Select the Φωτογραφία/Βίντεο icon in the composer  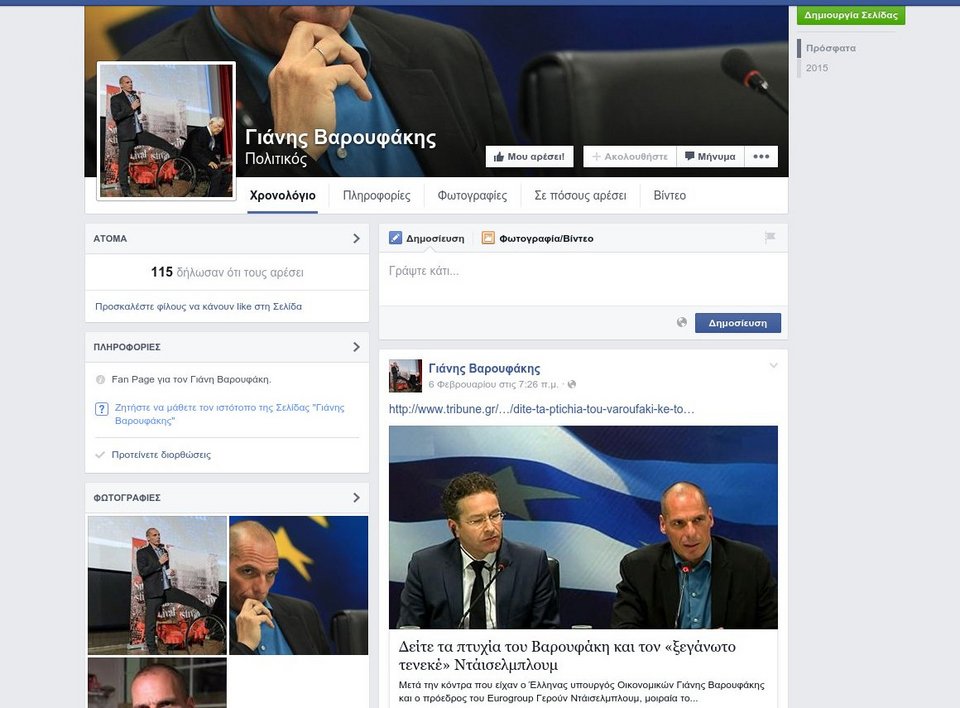[x=488, y=238]
